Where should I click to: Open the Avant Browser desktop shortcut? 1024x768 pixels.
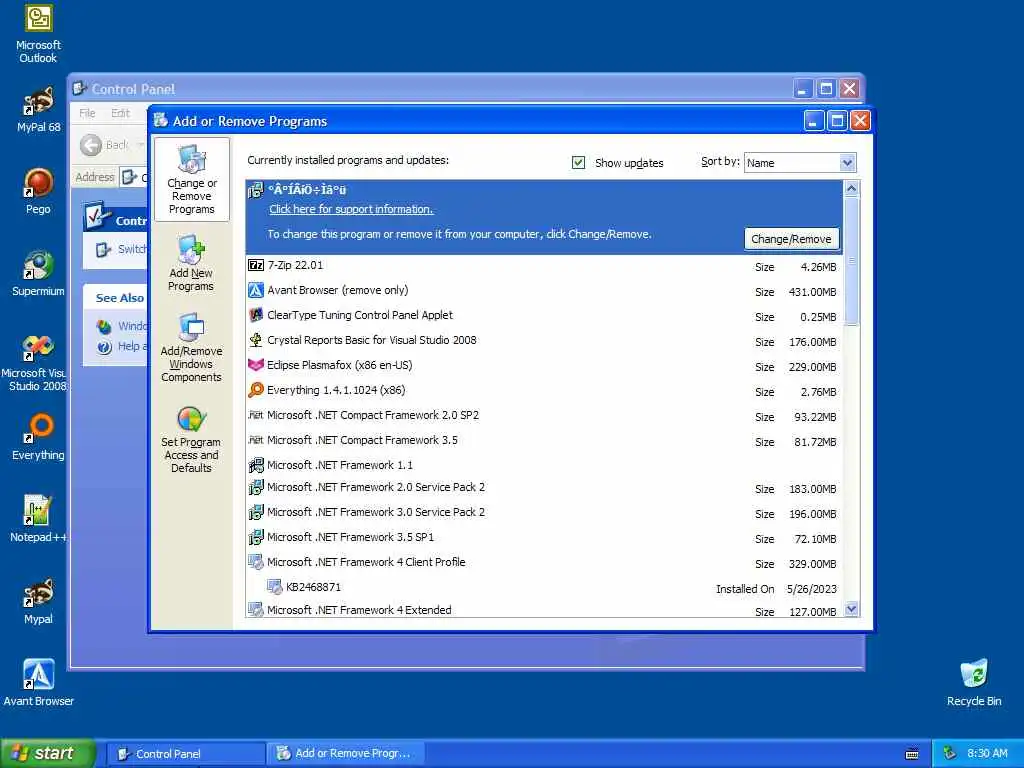pos(38,683)
